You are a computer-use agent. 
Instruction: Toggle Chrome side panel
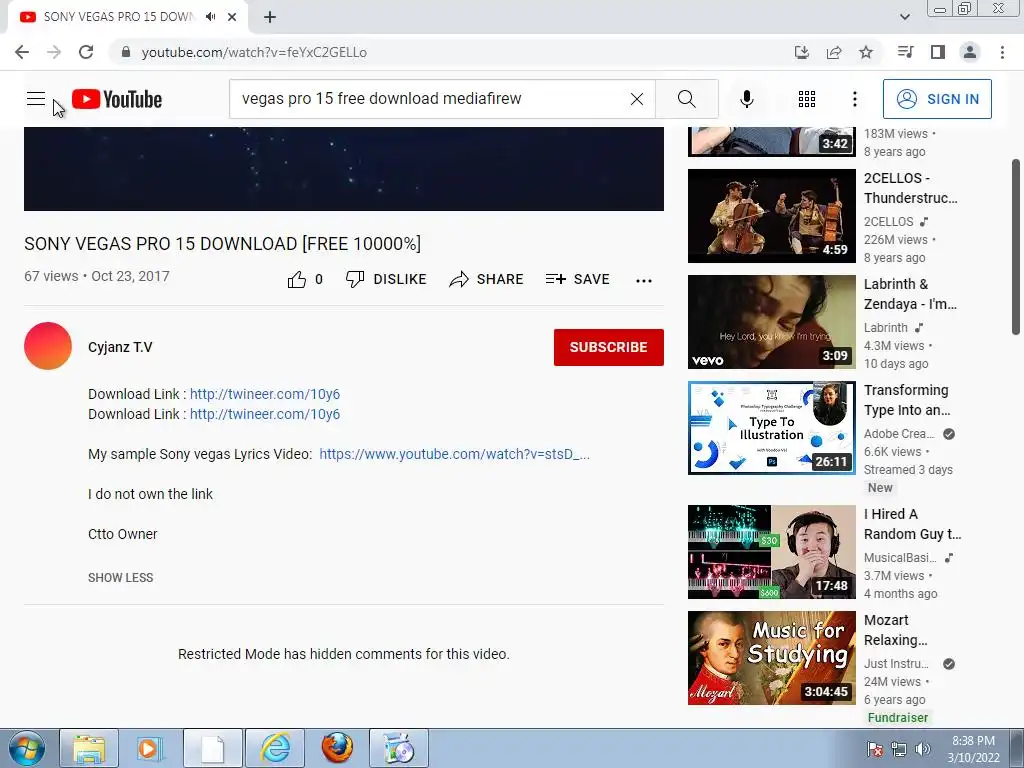coord(938,52)
